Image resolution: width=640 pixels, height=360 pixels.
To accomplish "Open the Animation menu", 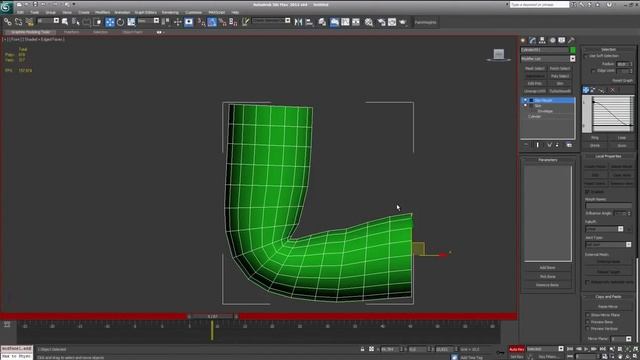I will click(122, 12).
